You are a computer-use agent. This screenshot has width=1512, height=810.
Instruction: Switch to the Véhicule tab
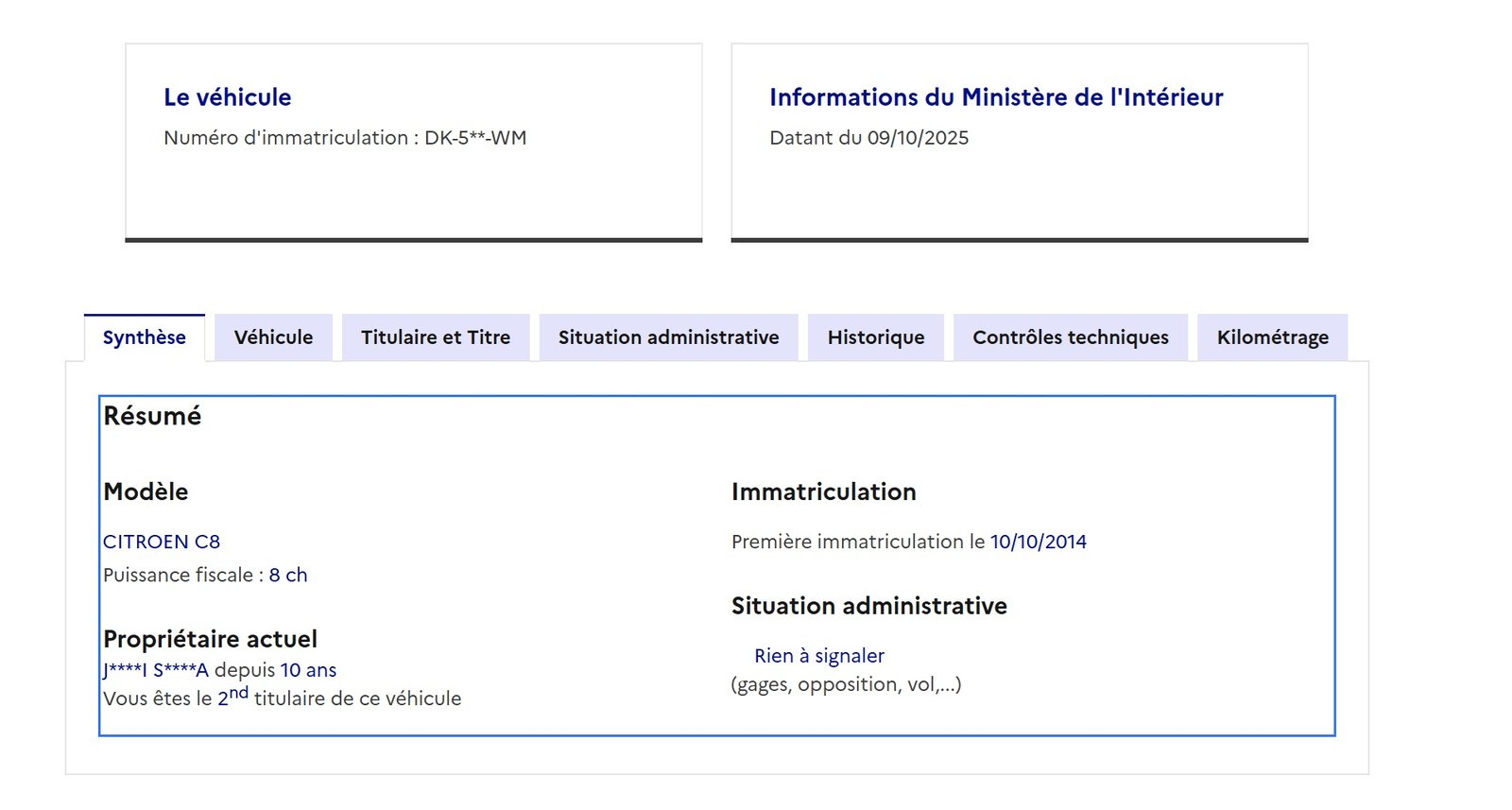point(273,337)
